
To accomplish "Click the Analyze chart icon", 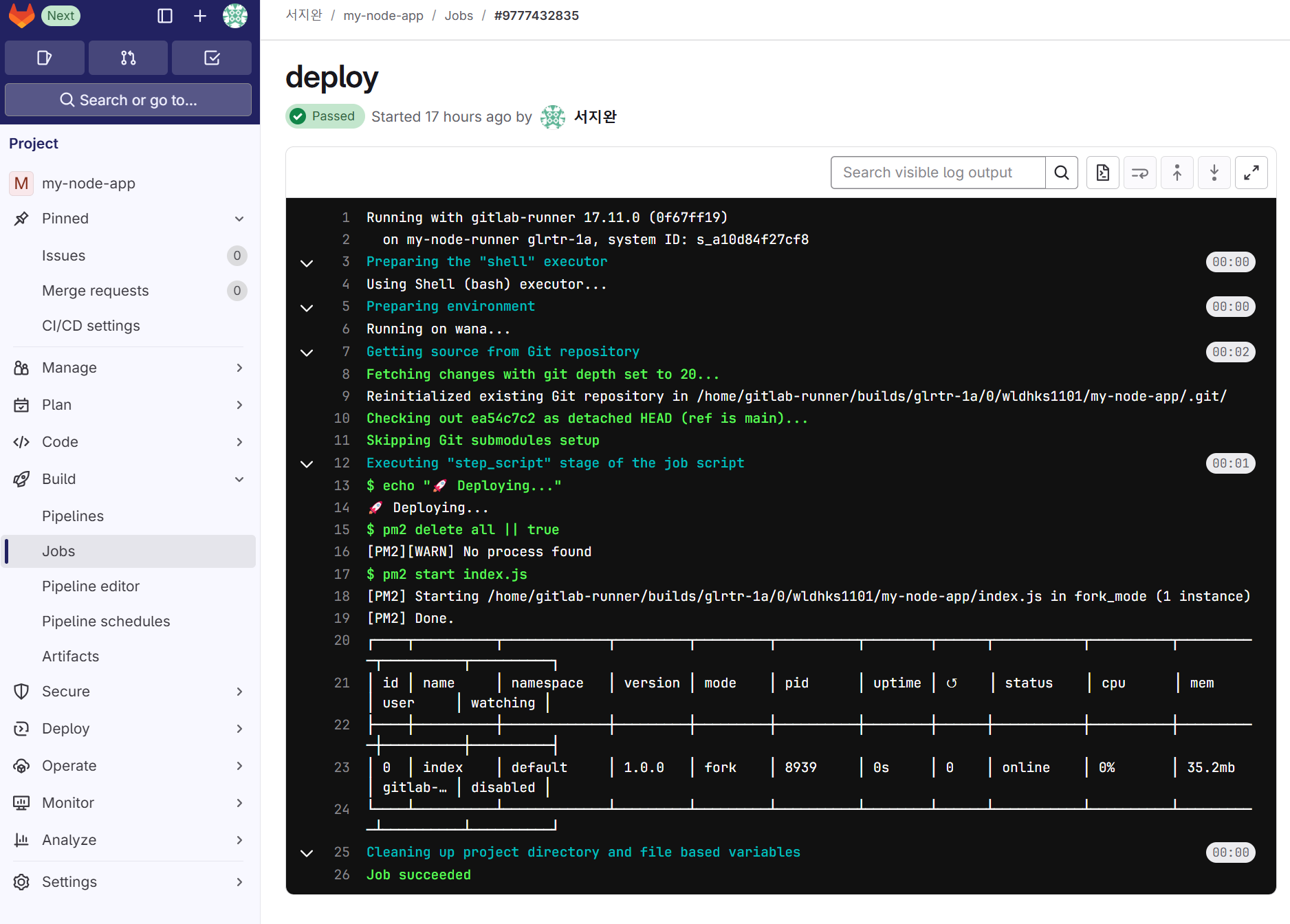I will (x=21, y=840).
